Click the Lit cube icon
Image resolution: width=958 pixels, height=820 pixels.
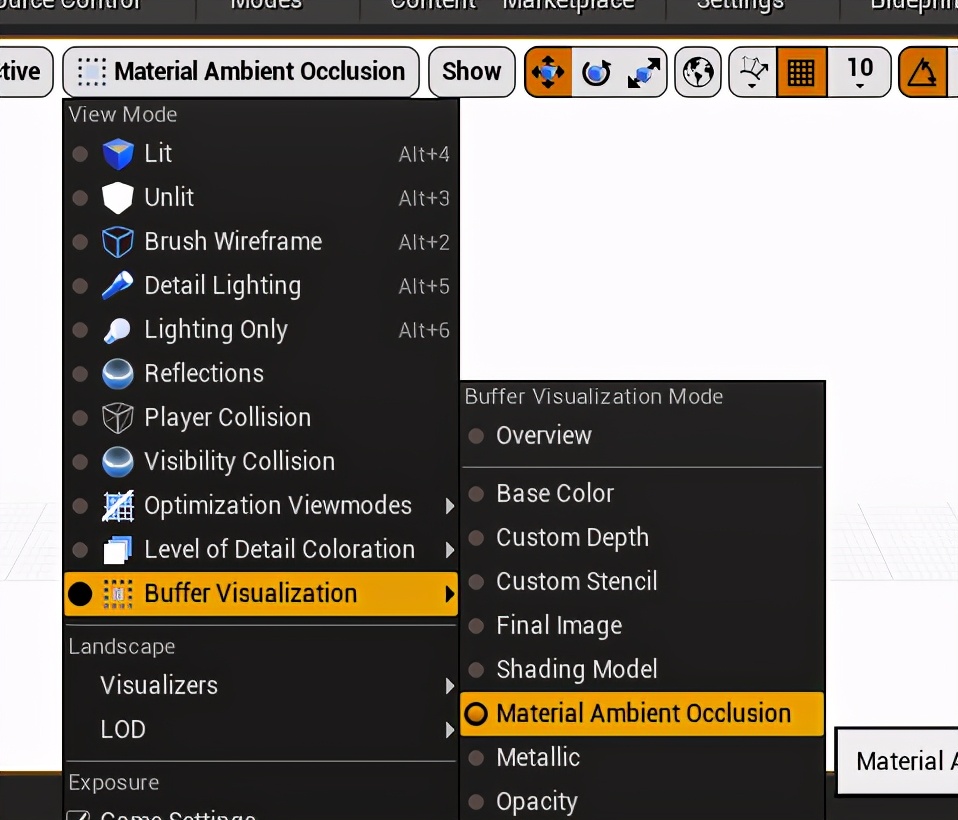coord(118,153)
